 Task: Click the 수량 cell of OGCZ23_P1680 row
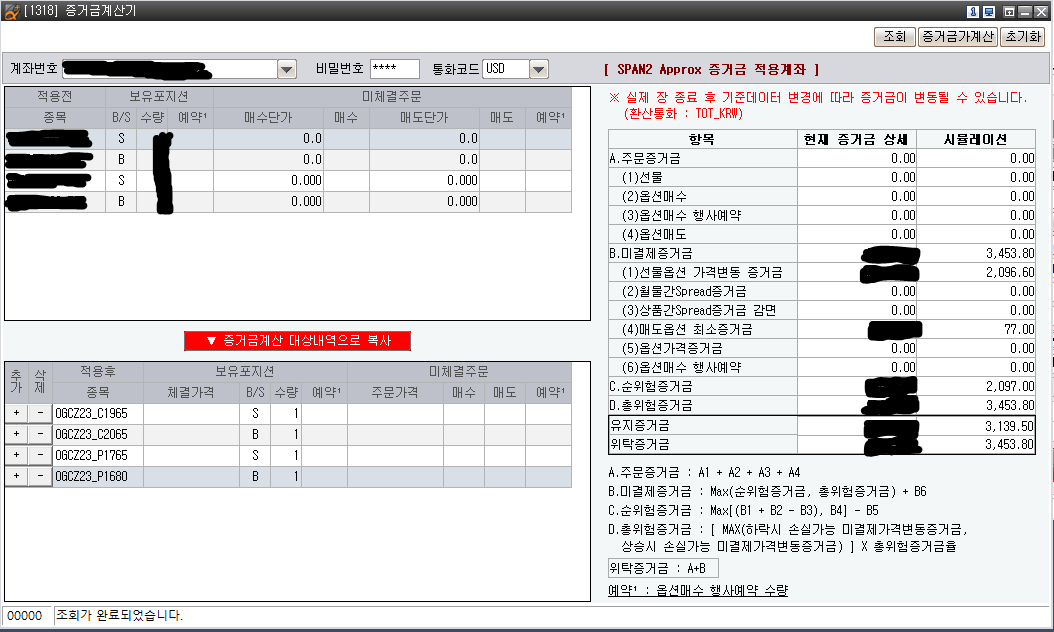pos(286,477)
